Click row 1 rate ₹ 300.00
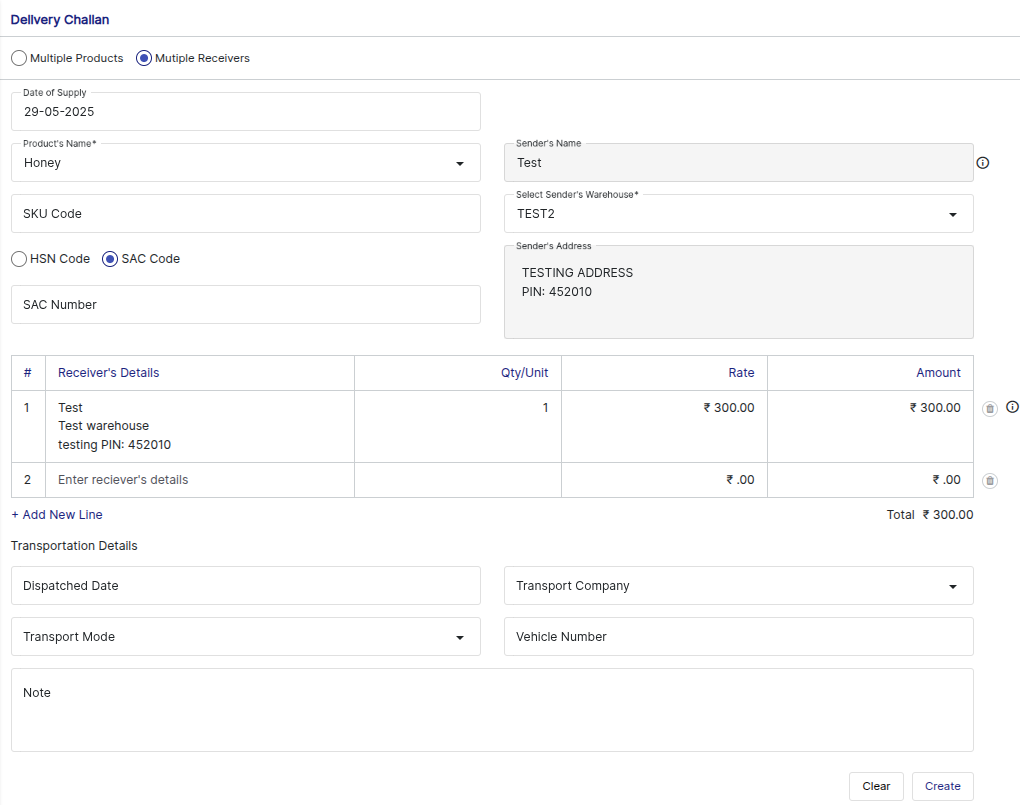 (729, 408)
